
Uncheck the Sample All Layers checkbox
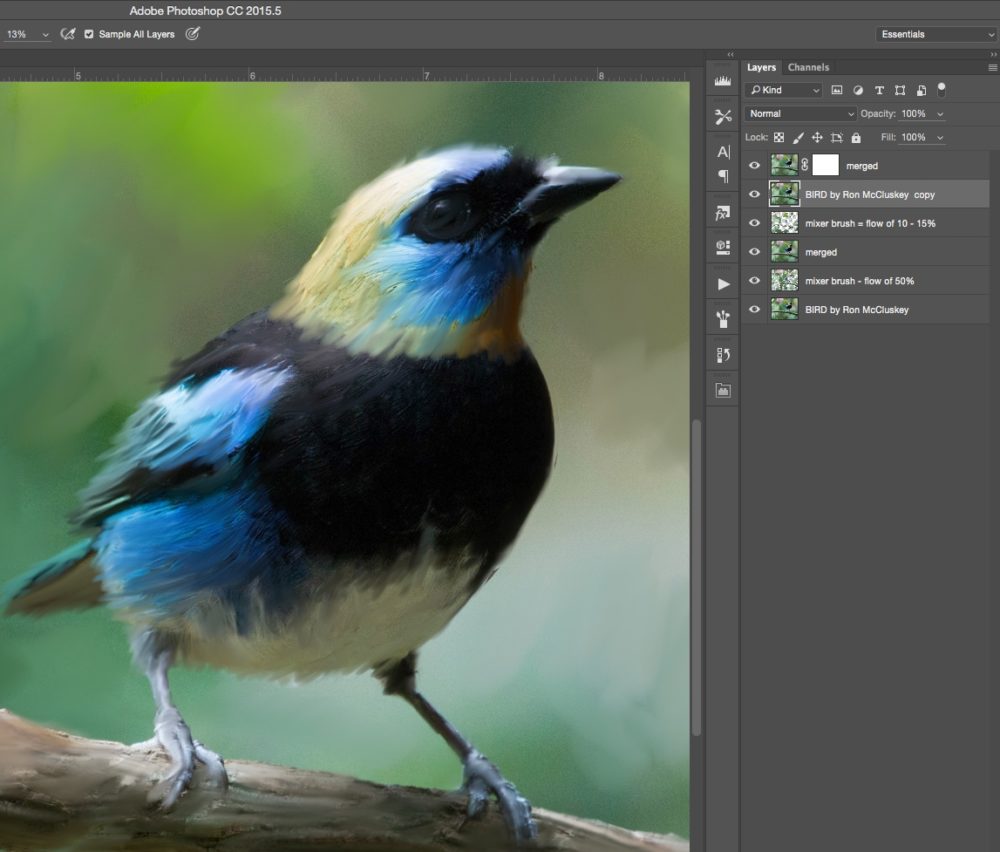tap(89, 34)
